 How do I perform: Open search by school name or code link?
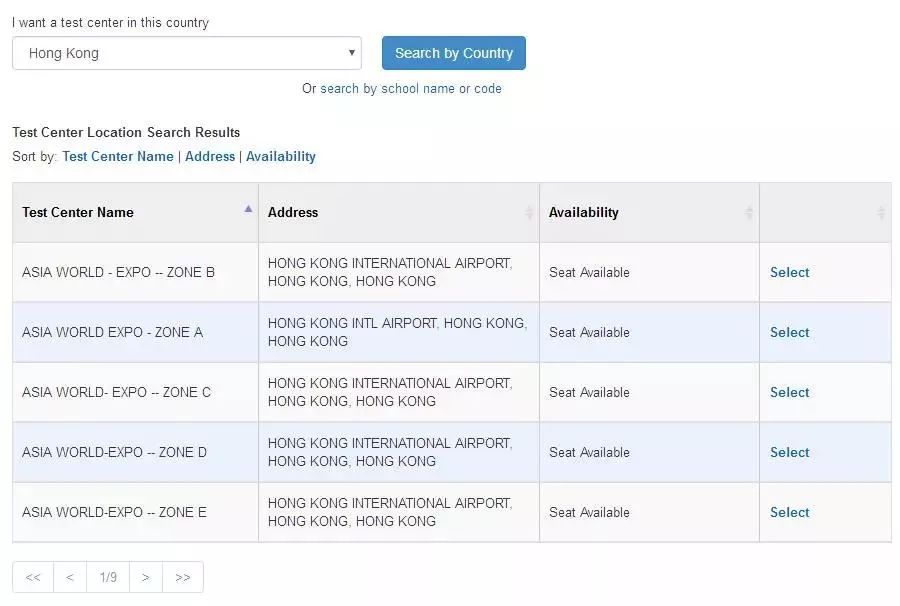click(x=411, y=88)
